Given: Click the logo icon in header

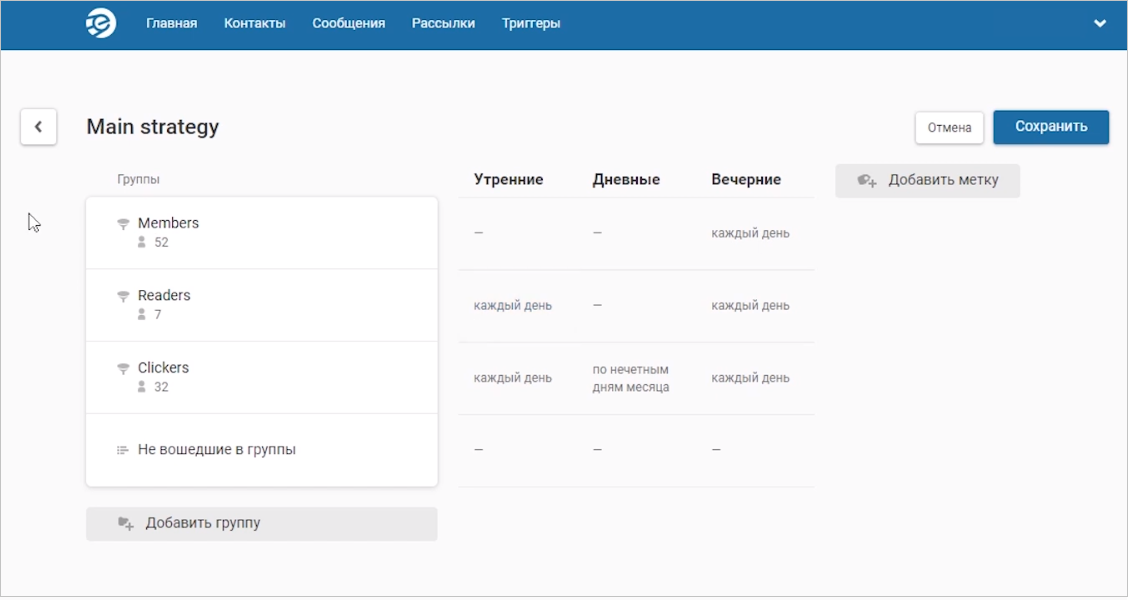Looking at the screenshot, I should coord(101,23).
